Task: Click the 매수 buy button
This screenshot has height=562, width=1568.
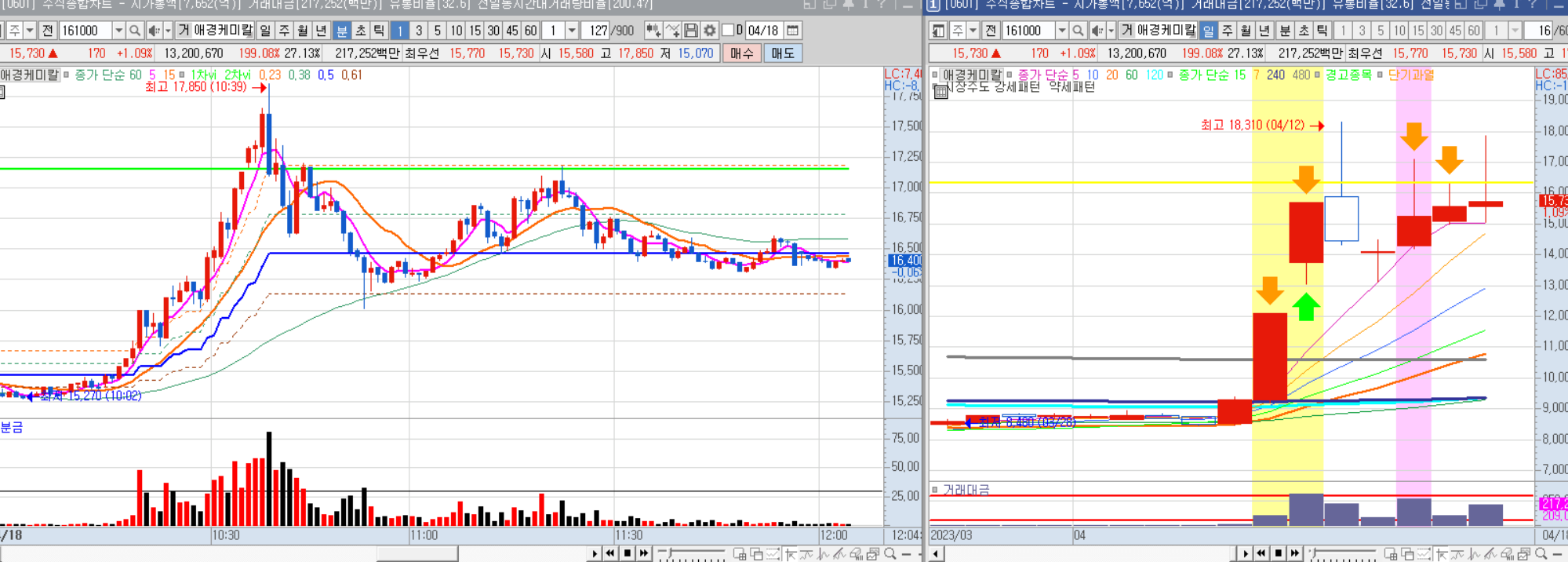Action: tap(741, 53)
